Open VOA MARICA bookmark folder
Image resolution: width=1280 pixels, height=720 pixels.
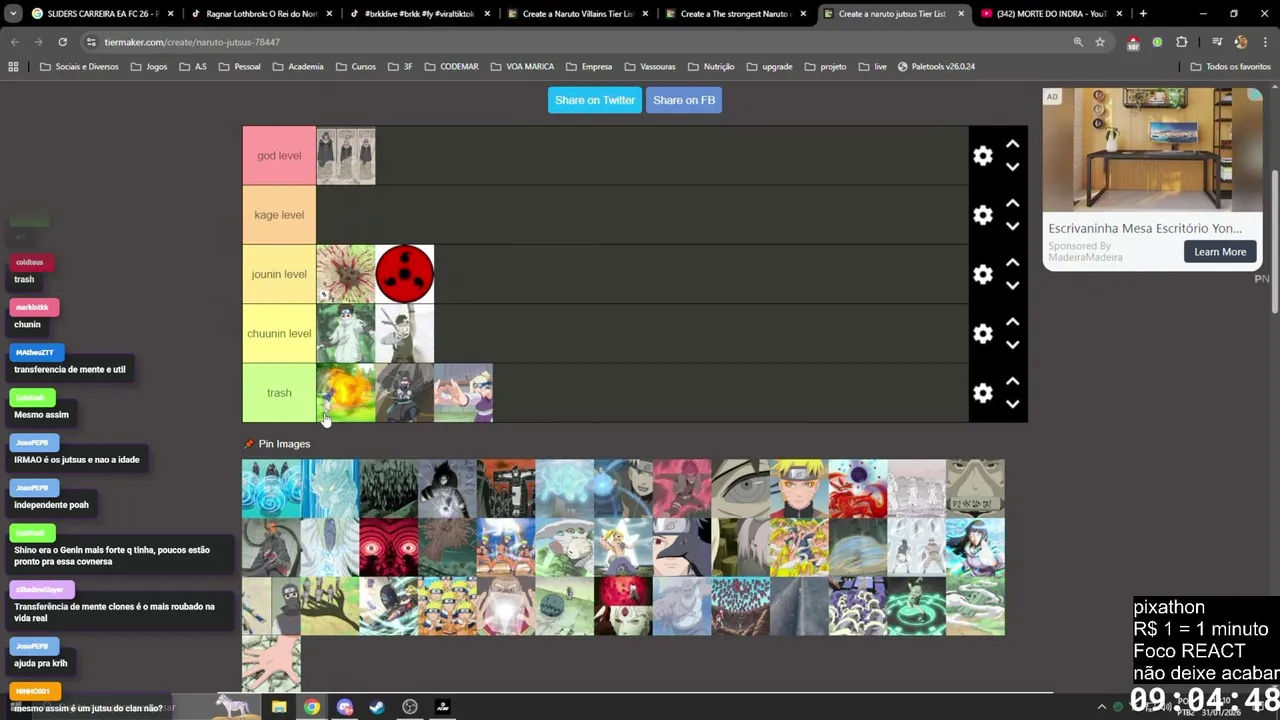[x=522, y=67]
